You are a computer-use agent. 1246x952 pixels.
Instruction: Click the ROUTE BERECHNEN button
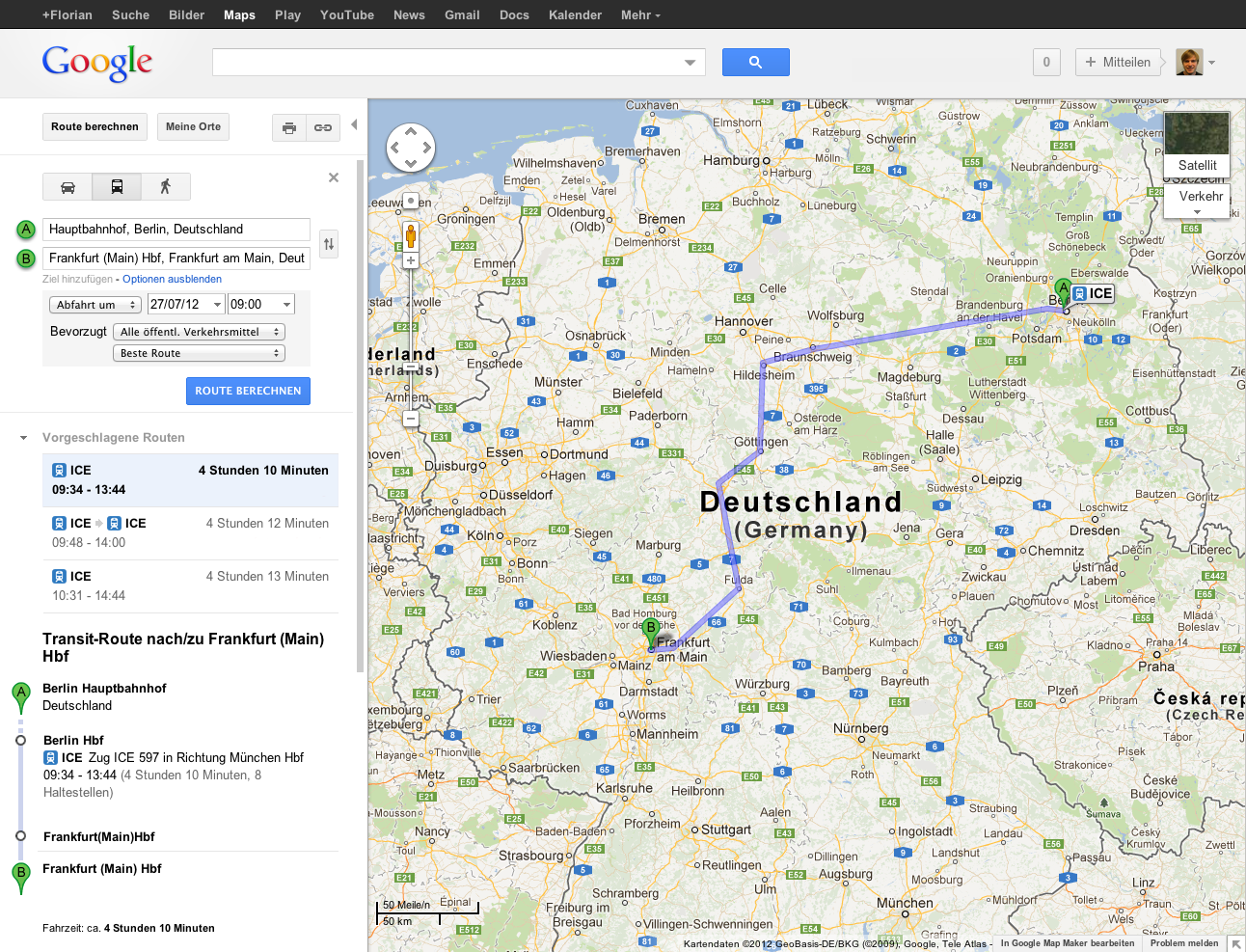click(x=248, y=391)
